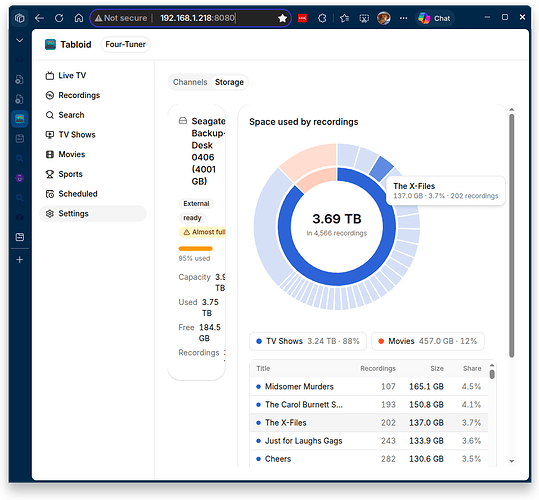Open Scheduled recordings page
The image size is (539, 500).
72,193
